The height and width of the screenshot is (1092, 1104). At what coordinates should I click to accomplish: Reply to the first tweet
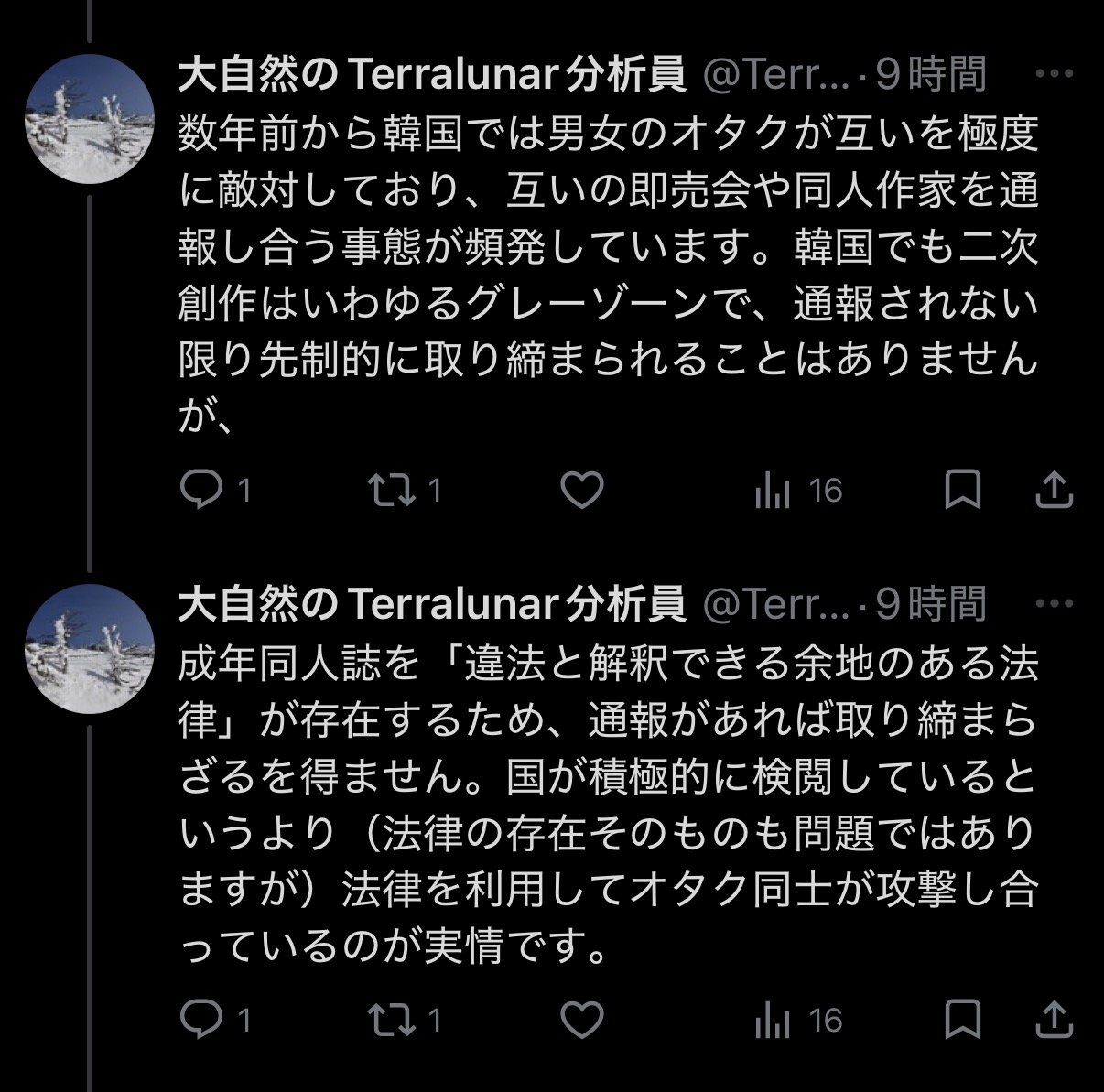pyautogui.click(x=200, y=490)
